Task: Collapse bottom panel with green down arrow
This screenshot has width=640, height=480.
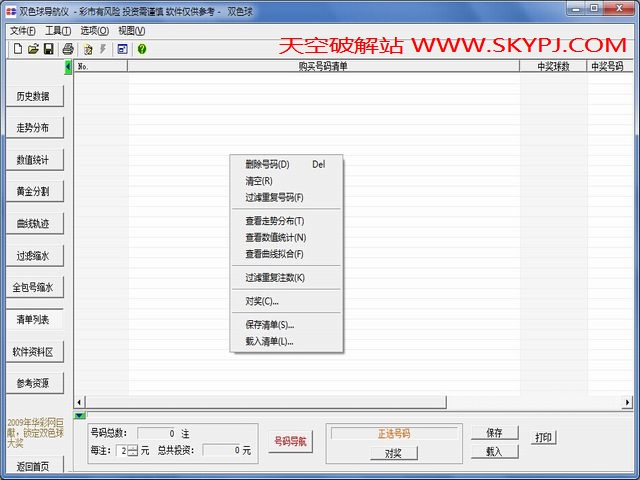Action: point(80,415)
